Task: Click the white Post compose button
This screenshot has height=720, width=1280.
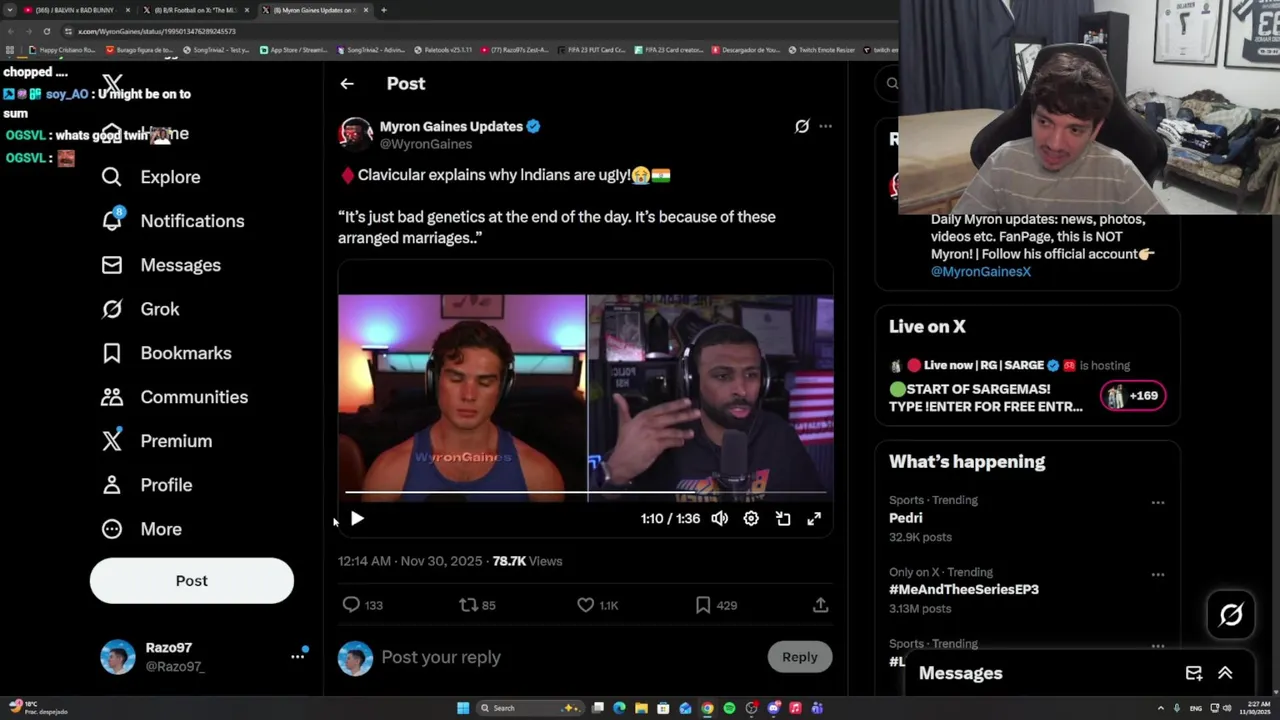Action: click(192, 581)
